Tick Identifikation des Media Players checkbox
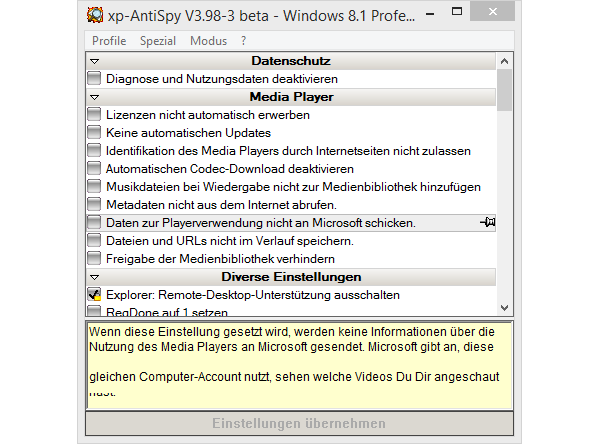The height and width of the screenshot is (444, 600). point(94,150)
